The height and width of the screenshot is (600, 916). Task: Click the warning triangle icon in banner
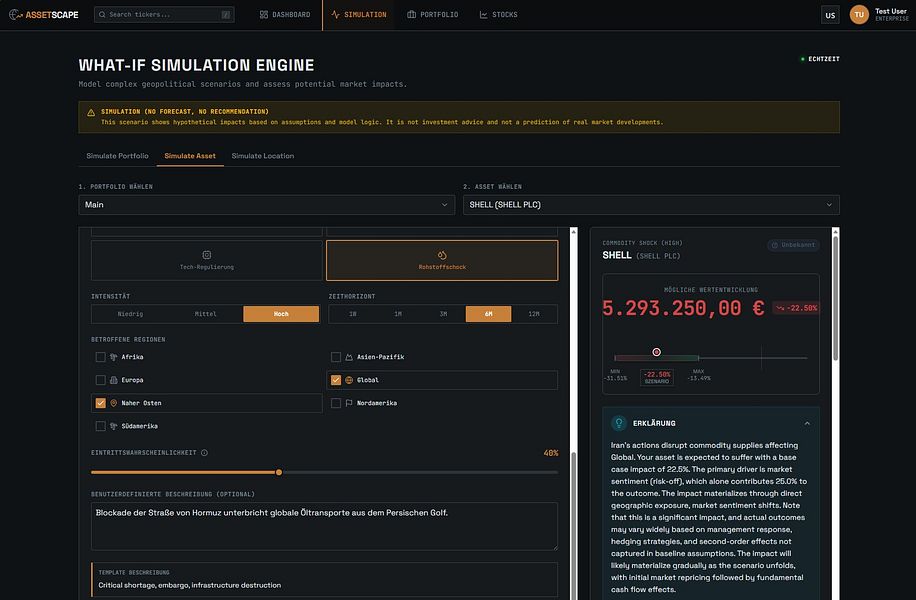click(91, 113)
